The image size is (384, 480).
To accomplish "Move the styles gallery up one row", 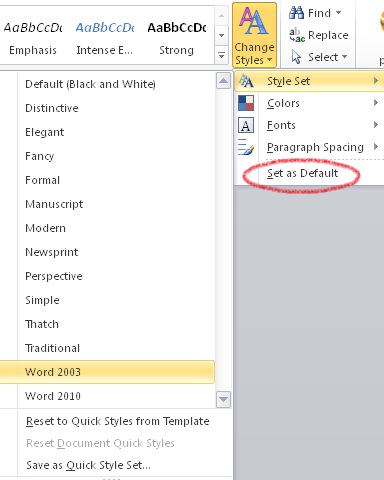I will click(221, 15).
